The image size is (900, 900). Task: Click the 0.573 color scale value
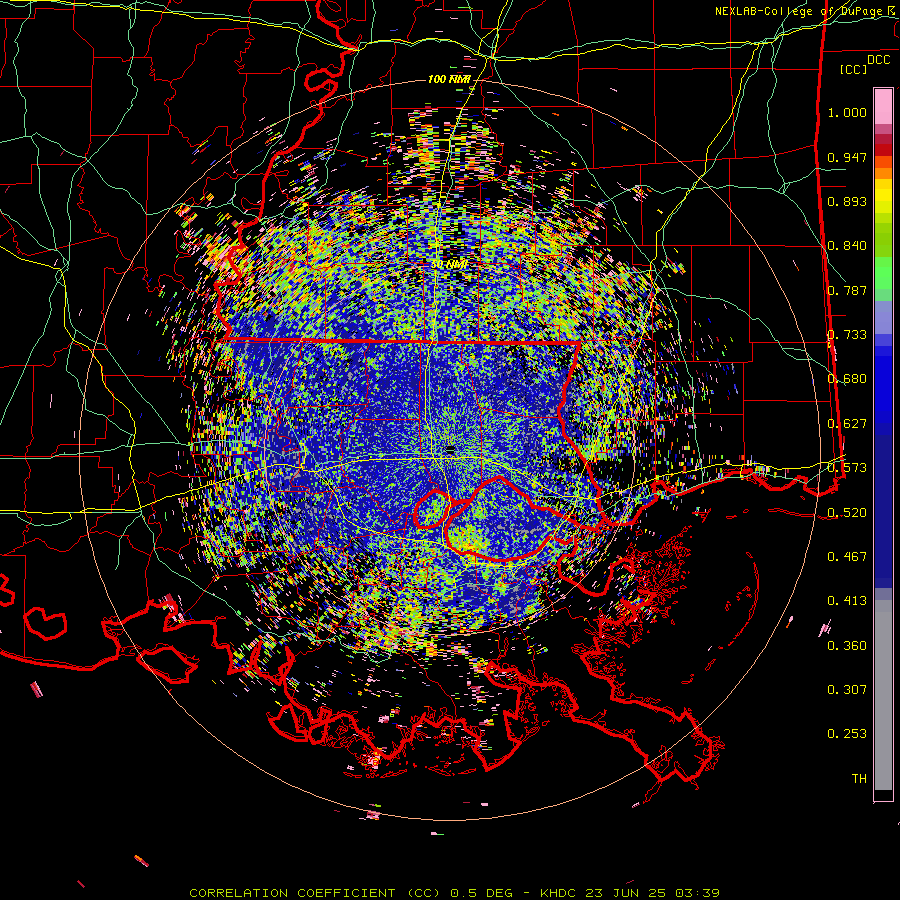pos(847,468)
